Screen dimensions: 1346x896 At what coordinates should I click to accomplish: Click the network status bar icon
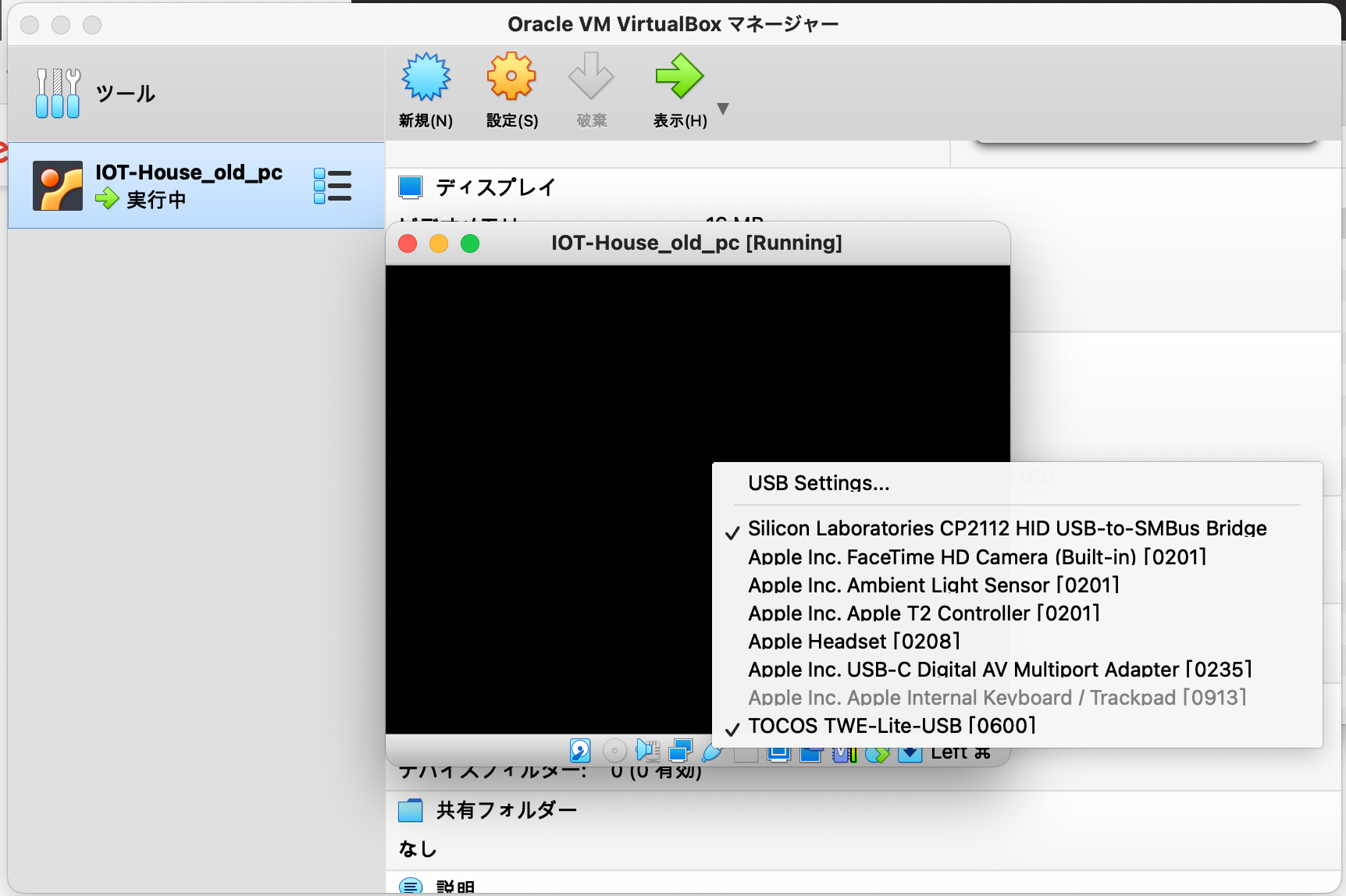(x=680, y=751)
